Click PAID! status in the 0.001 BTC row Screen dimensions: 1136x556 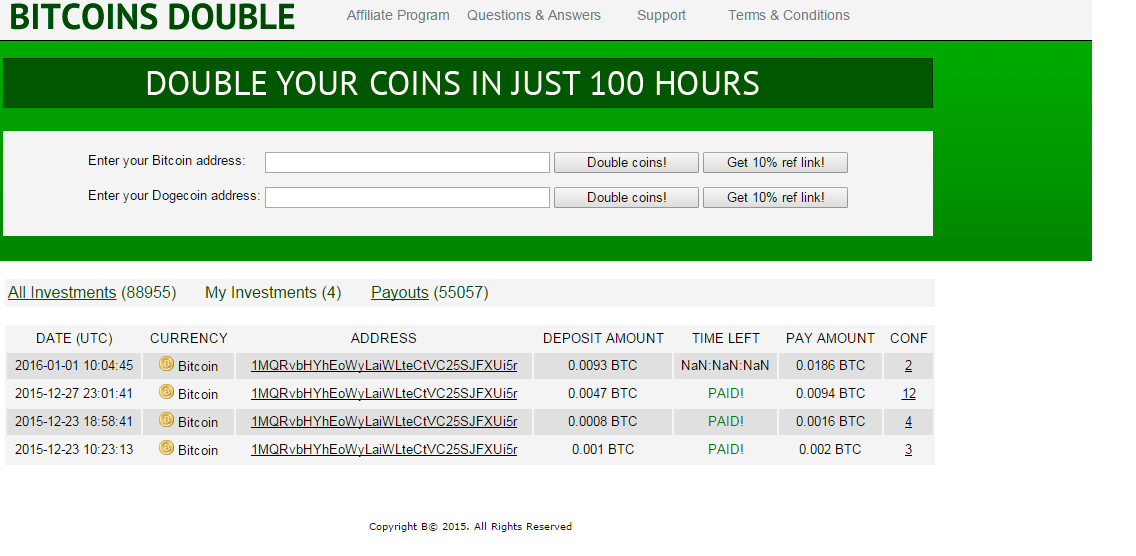(726, 449)
